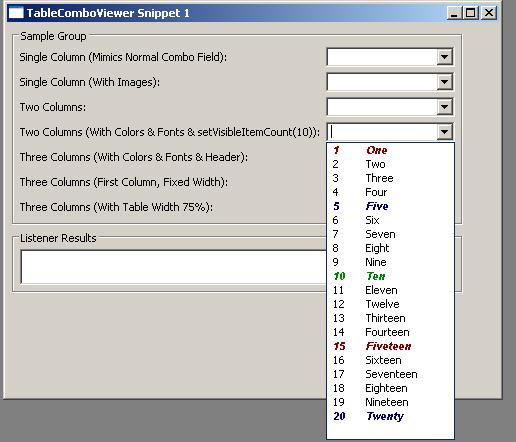Pick Twelve from the dropdown list

[390, 304]
